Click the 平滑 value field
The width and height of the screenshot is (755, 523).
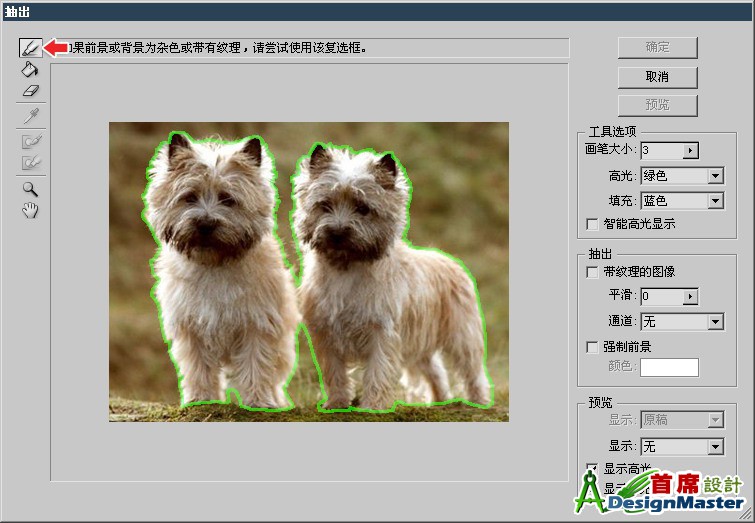[662, 296]
